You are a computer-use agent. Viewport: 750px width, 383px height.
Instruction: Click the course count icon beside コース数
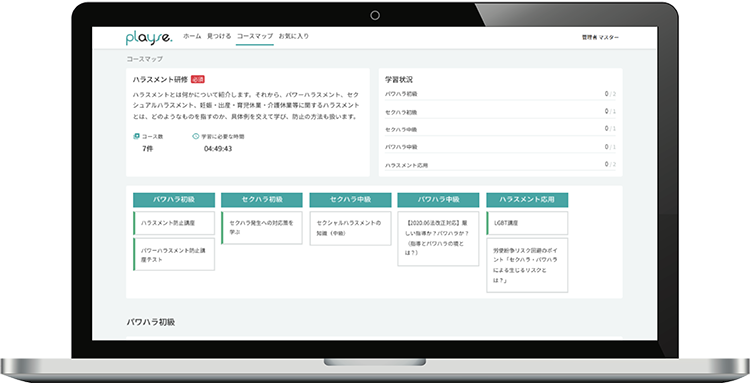pyautogui.click(x=136, y=136)
